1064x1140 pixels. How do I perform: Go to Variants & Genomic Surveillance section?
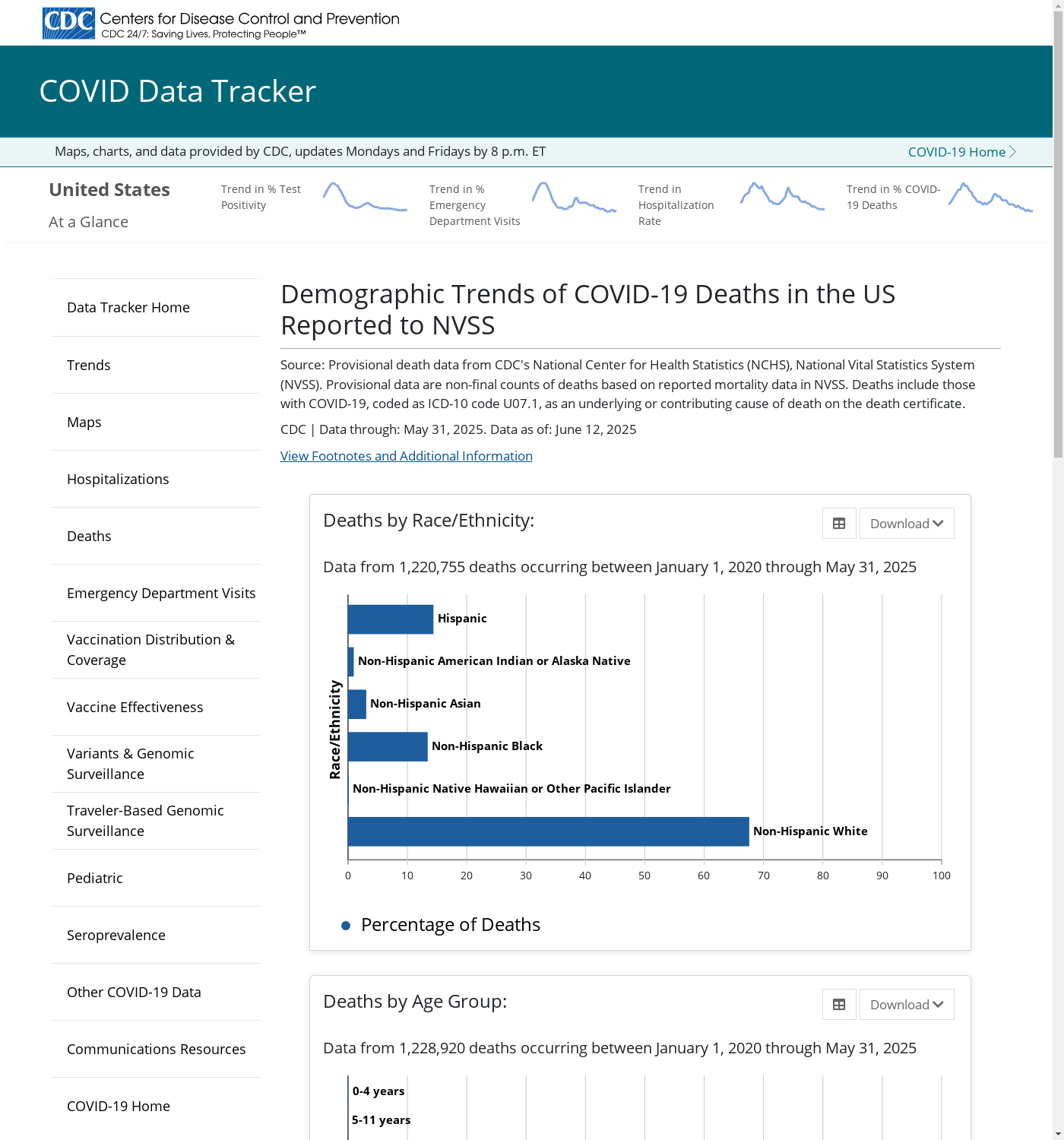(131, 764)
